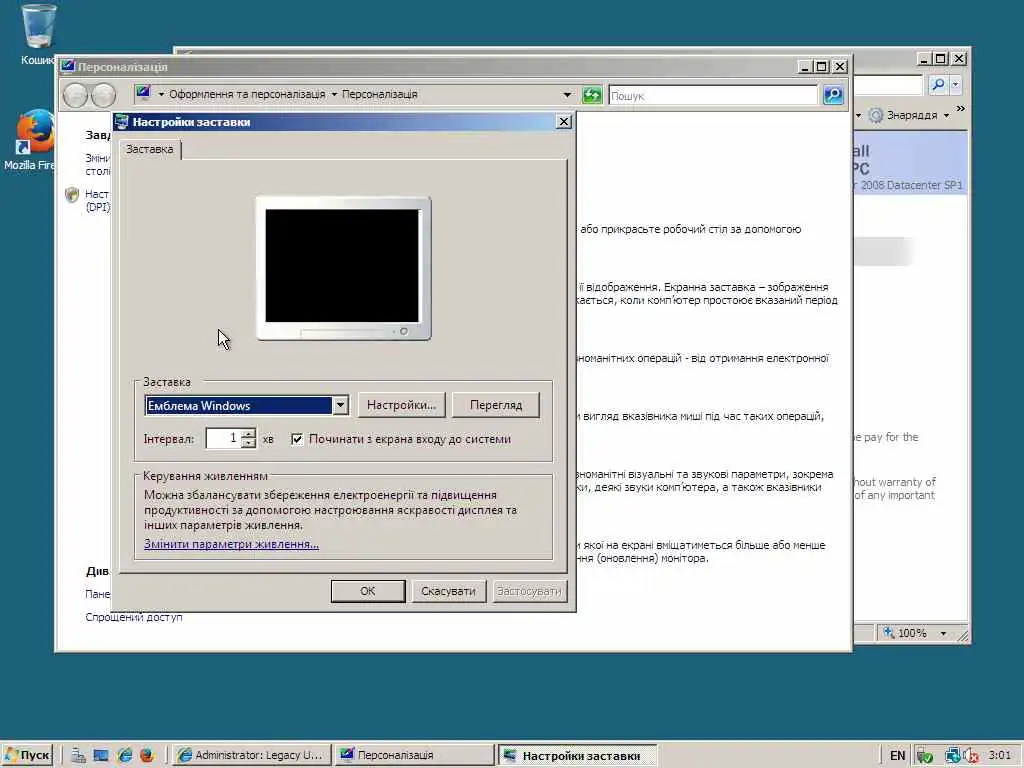Click the Знаряддя gear icon in IE
Screen dimensions: 1024x768
[876, 115]
